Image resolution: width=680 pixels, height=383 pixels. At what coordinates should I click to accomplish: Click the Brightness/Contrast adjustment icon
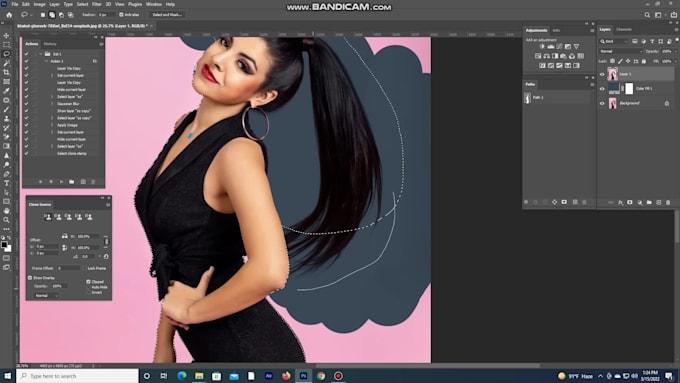542,46
